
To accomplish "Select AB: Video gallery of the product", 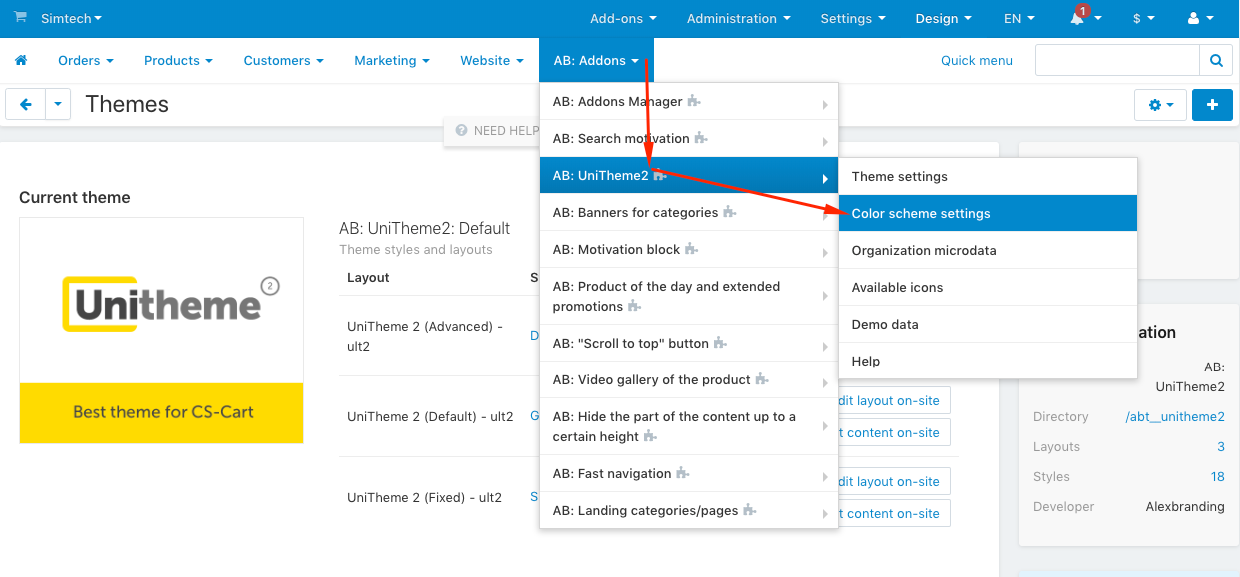I will 689,379.
